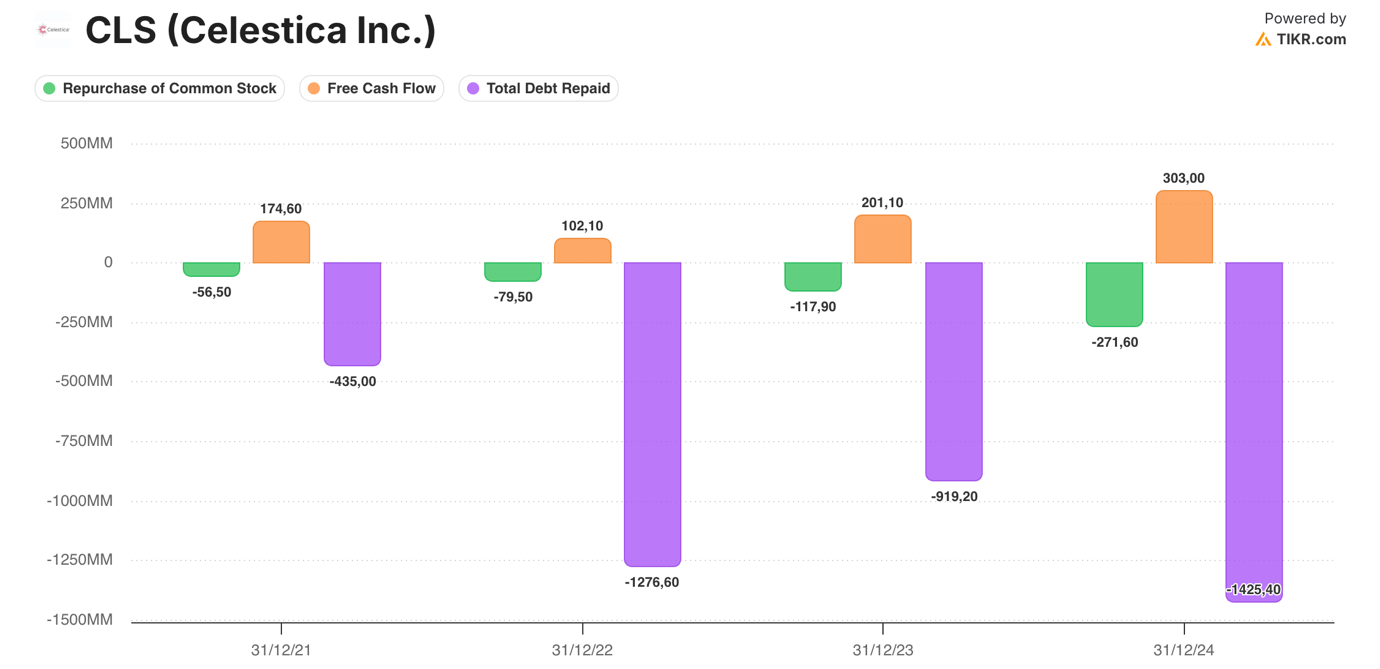Viewport: 1380px width, 669px height.
Task: Open the TIKR.com link
Action: pyautogui.click(x=1311, y=40)
